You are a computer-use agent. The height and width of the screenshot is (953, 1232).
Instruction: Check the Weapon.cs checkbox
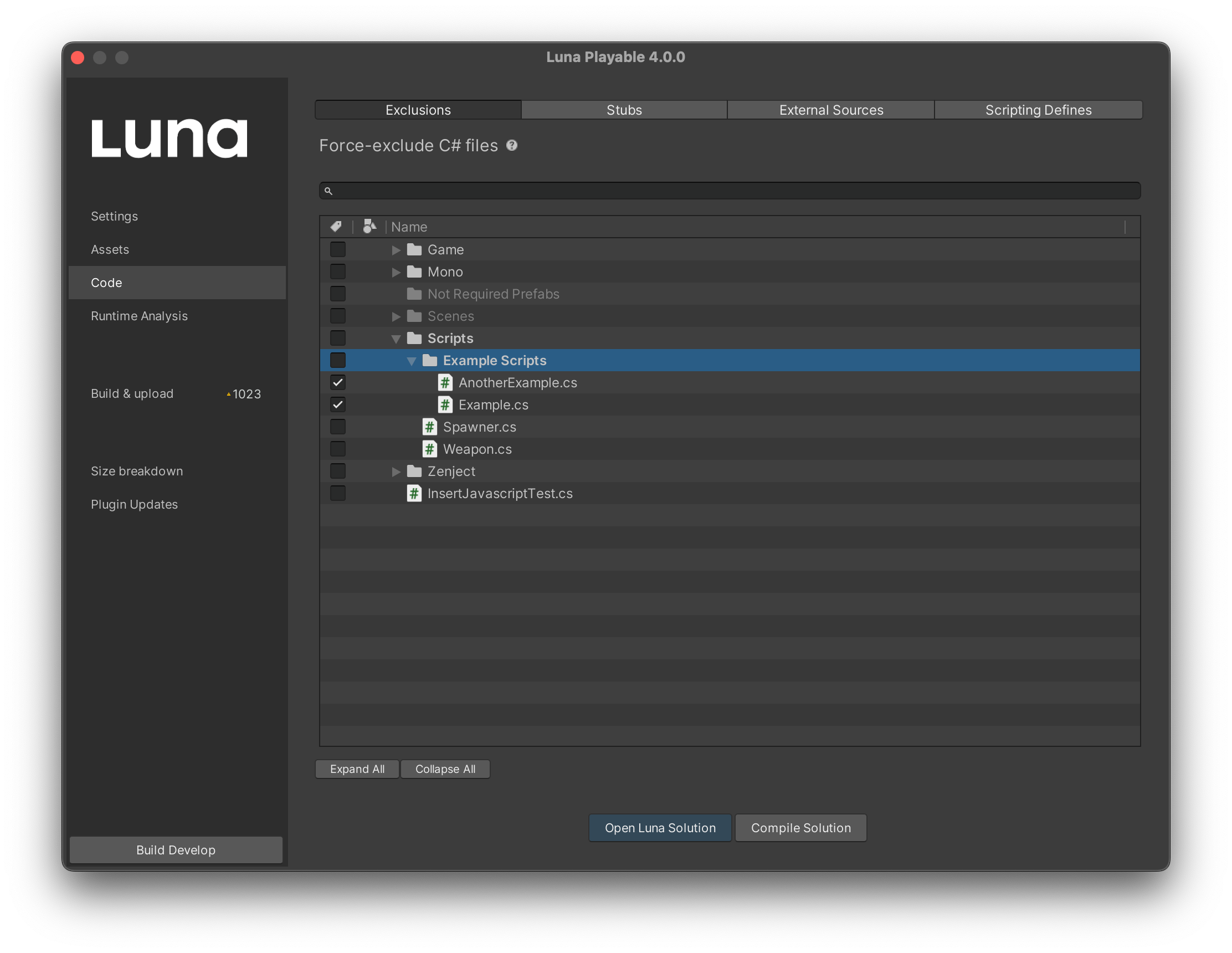[x=337, y=449]
